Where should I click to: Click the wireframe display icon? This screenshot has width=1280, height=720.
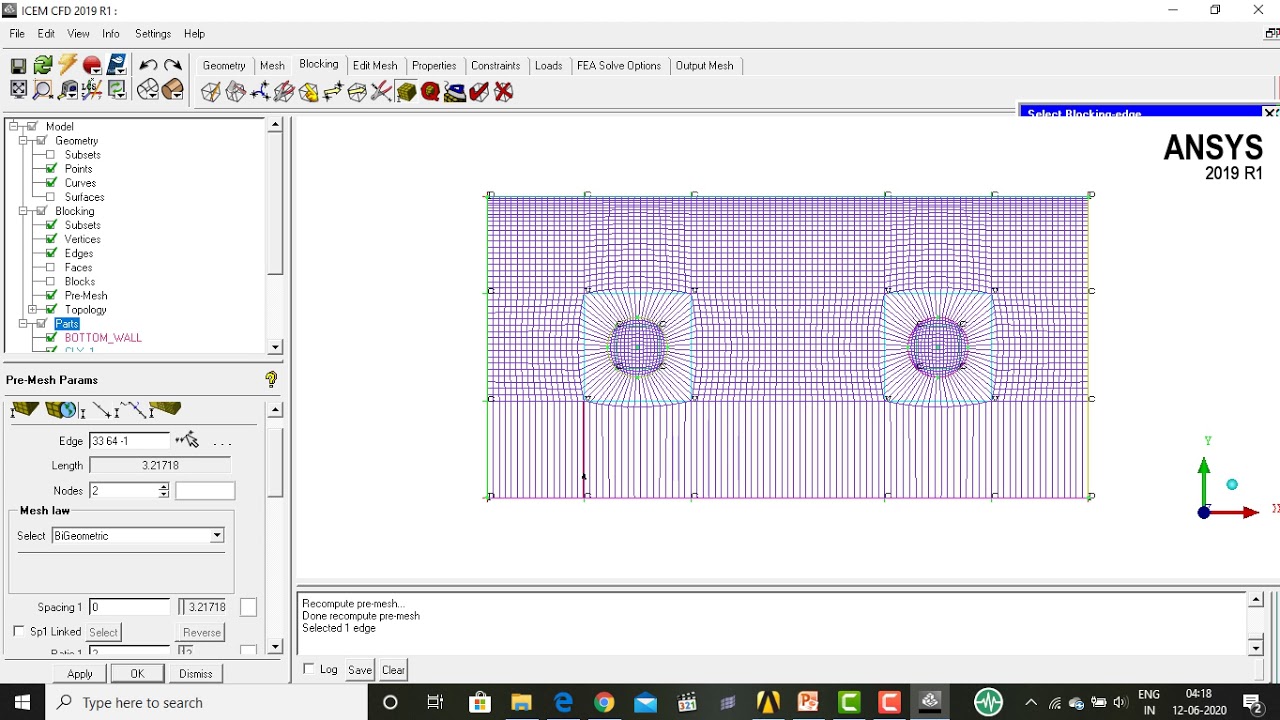[x=147, y=90]
